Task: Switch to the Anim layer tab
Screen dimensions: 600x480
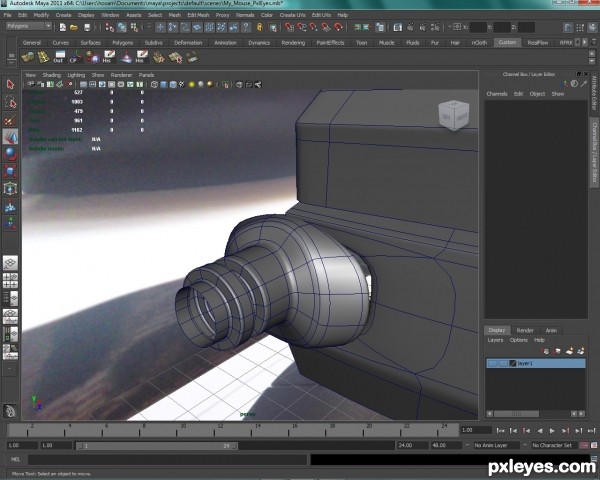Action: [551, 330]
